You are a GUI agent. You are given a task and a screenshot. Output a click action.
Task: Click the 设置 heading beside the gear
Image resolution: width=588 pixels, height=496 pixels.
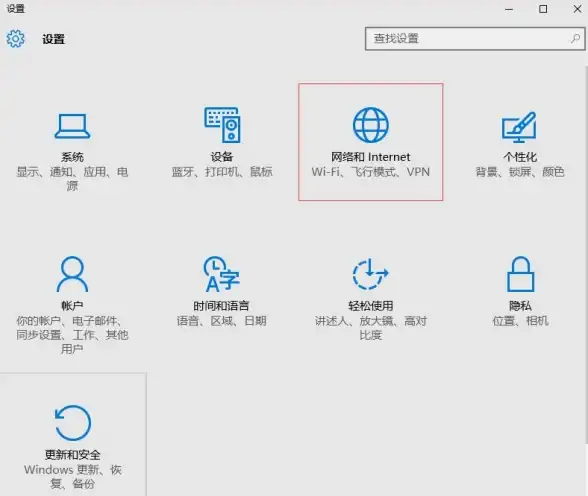click(53, 39)
